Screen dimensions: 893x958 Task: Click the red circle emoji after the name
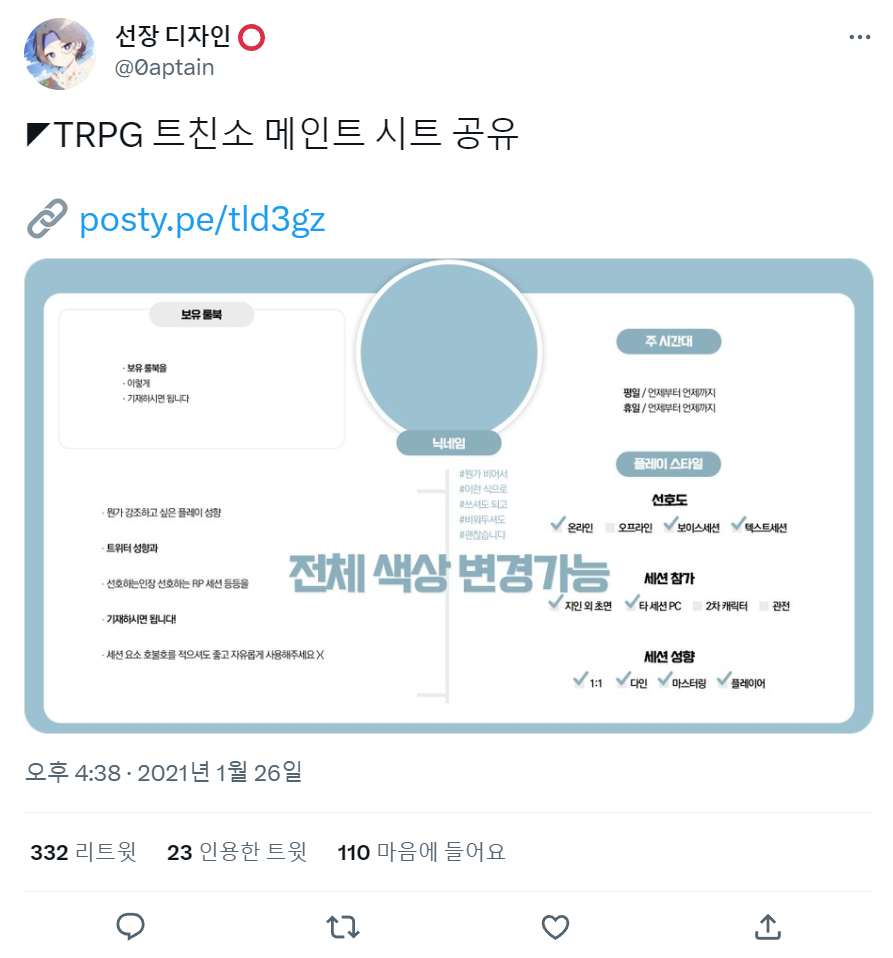(251, 37)
